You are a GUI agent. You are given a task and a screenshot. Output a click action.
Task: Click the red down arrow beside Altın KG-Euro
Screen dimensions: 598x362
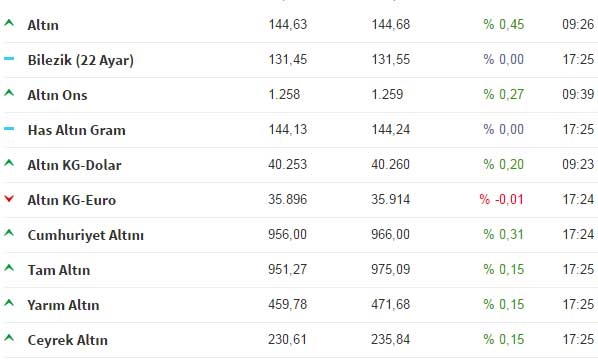(x=9, y=198)
